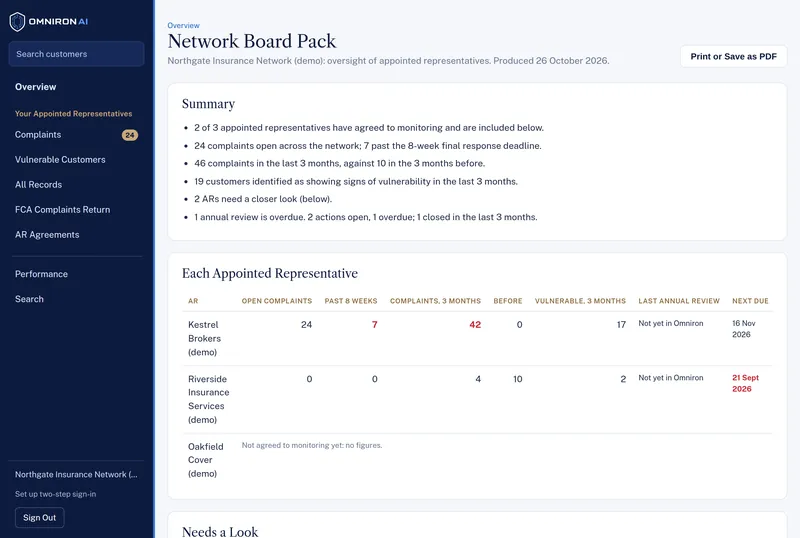Click '1 annual review is overdue' bullet
Image resolution: width=800 pixels, height=538 pixels.
pyautogui.click(x=365, y=217)
